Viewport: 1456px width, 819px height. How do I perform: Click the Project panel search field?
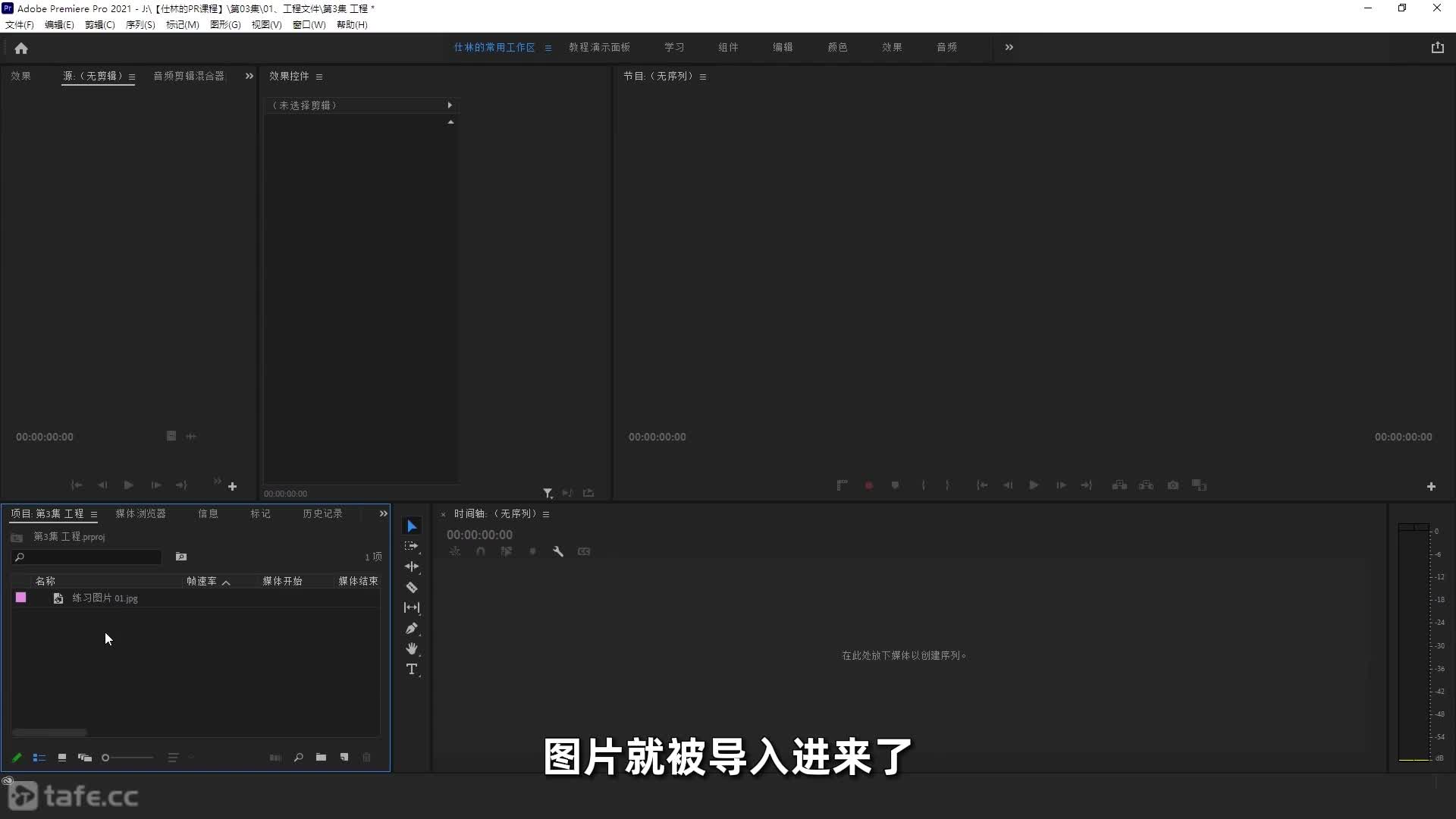86,557
